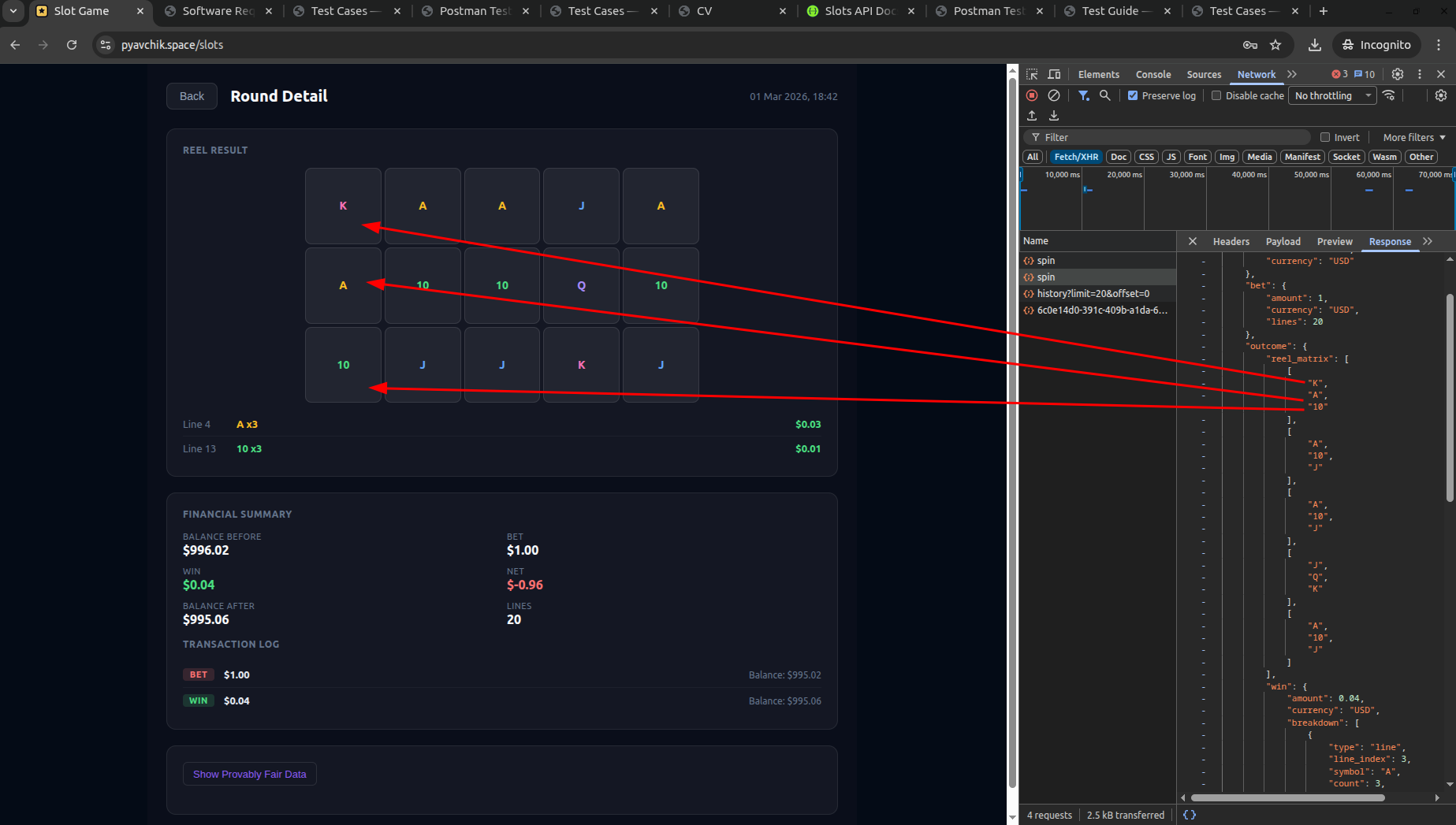Search within network requests
The width and height of the screenshot is (1456, 825).
(x=1105, y=95)
